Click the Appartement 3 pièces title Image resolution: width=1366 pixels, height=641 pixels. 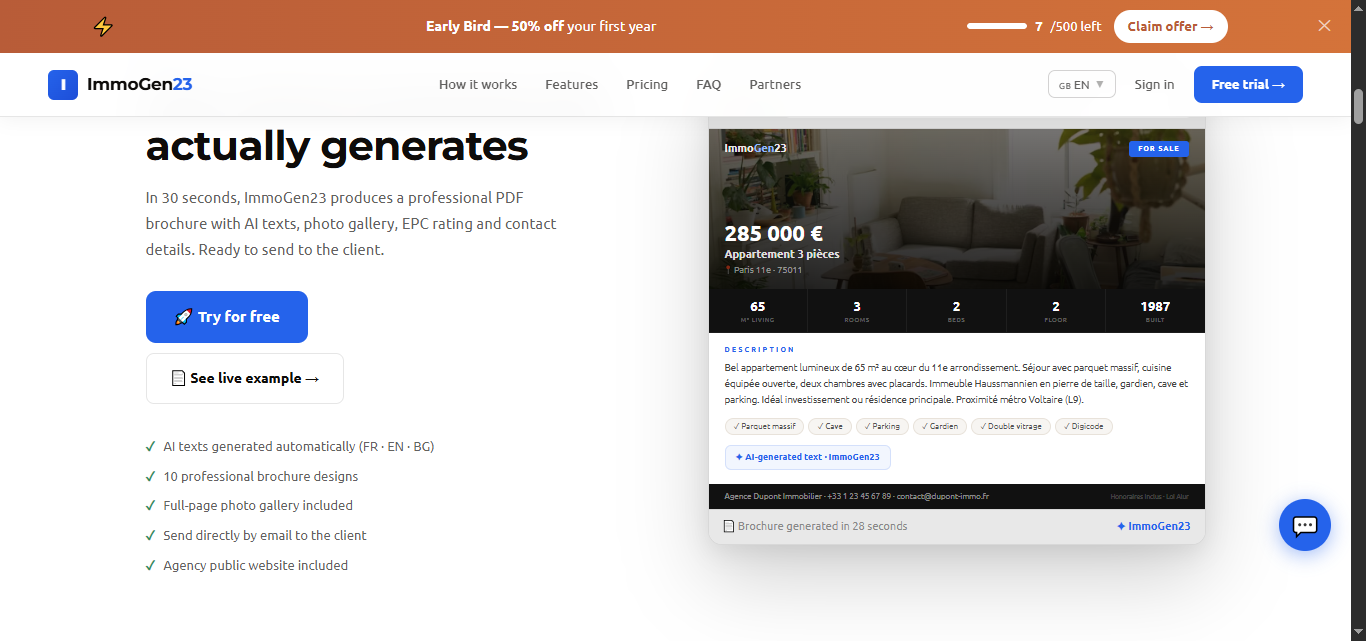[782, 254]
